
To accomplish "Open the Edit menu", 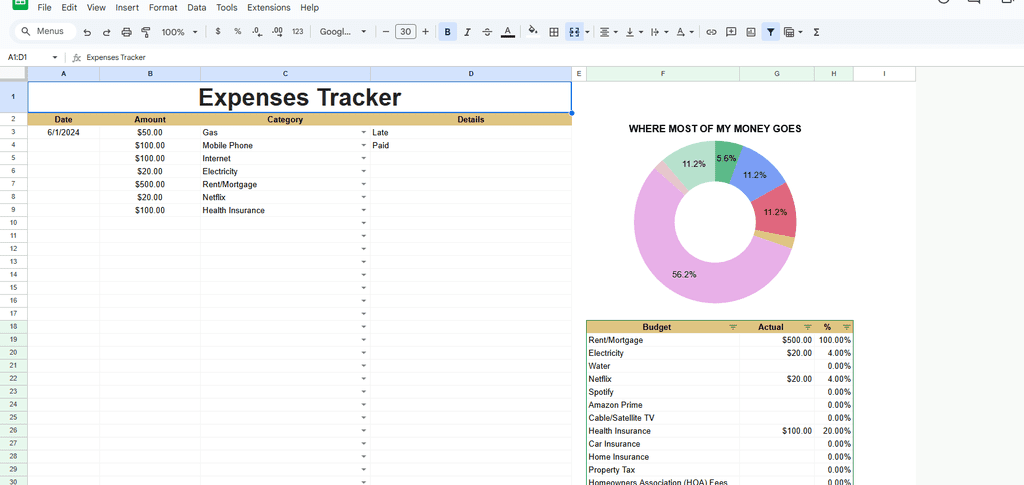I will click(x=69, y=8).
